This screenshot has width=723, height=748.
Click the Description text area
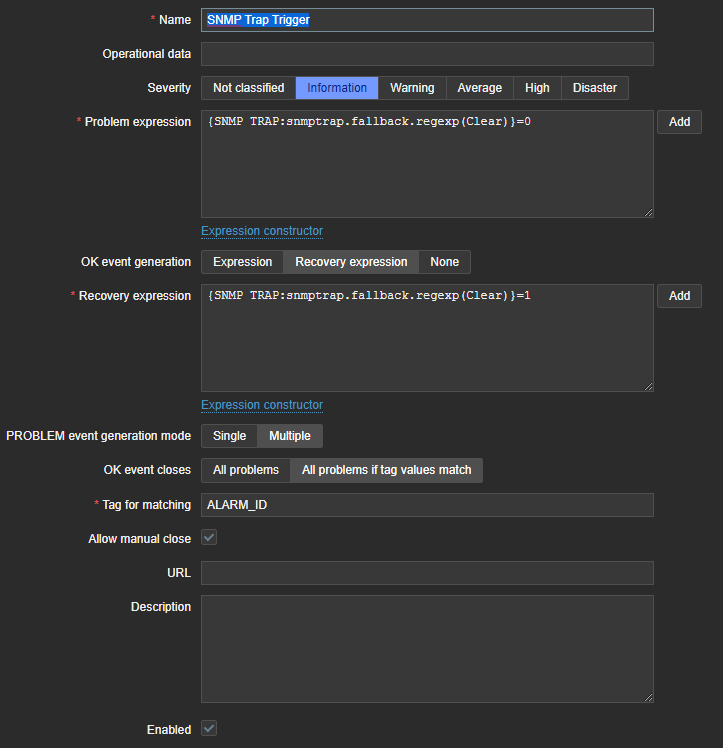pos(427,649)
